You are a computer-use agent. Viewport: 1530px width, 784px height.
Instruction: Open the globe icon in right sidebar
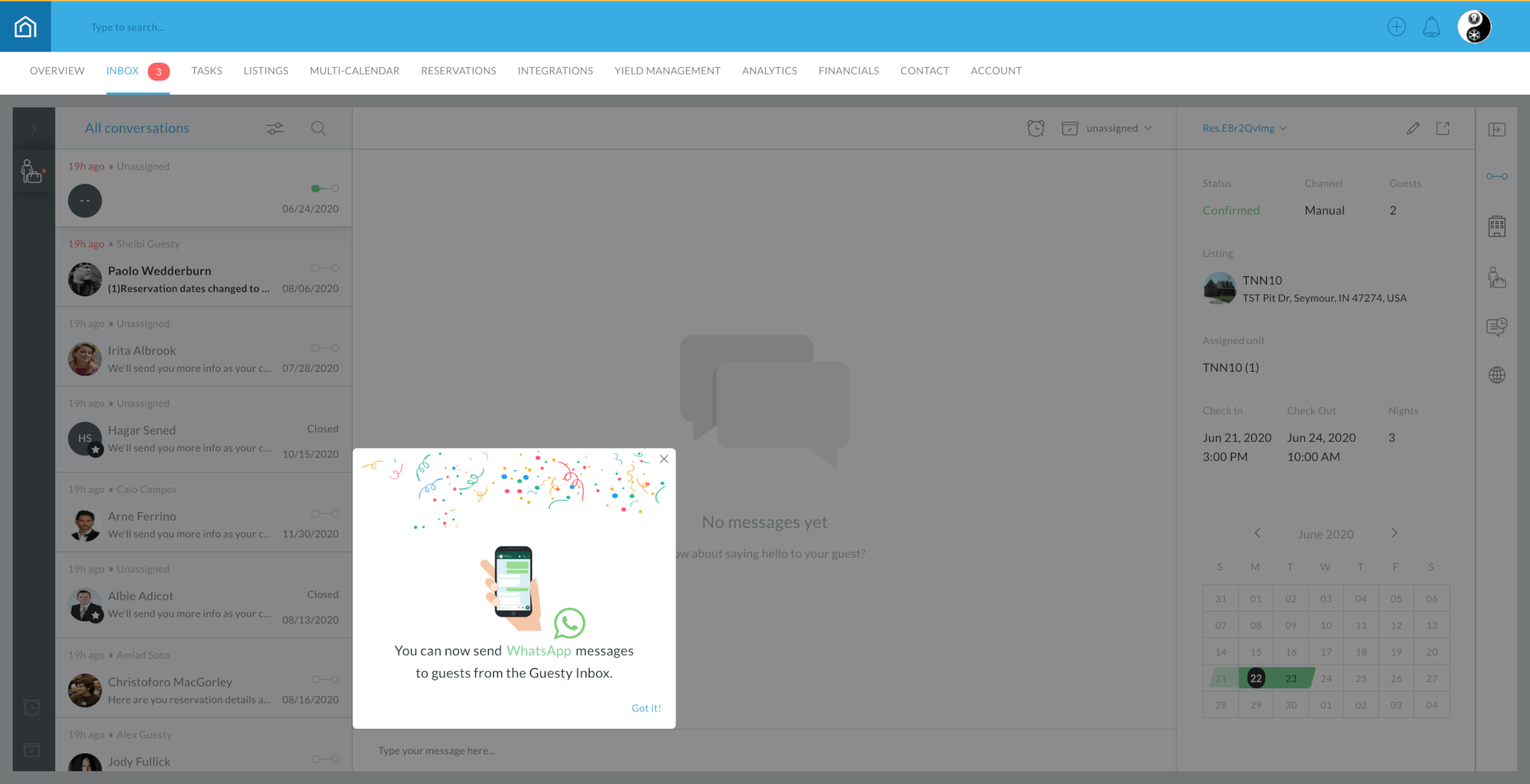click(x=1496, y=375)
